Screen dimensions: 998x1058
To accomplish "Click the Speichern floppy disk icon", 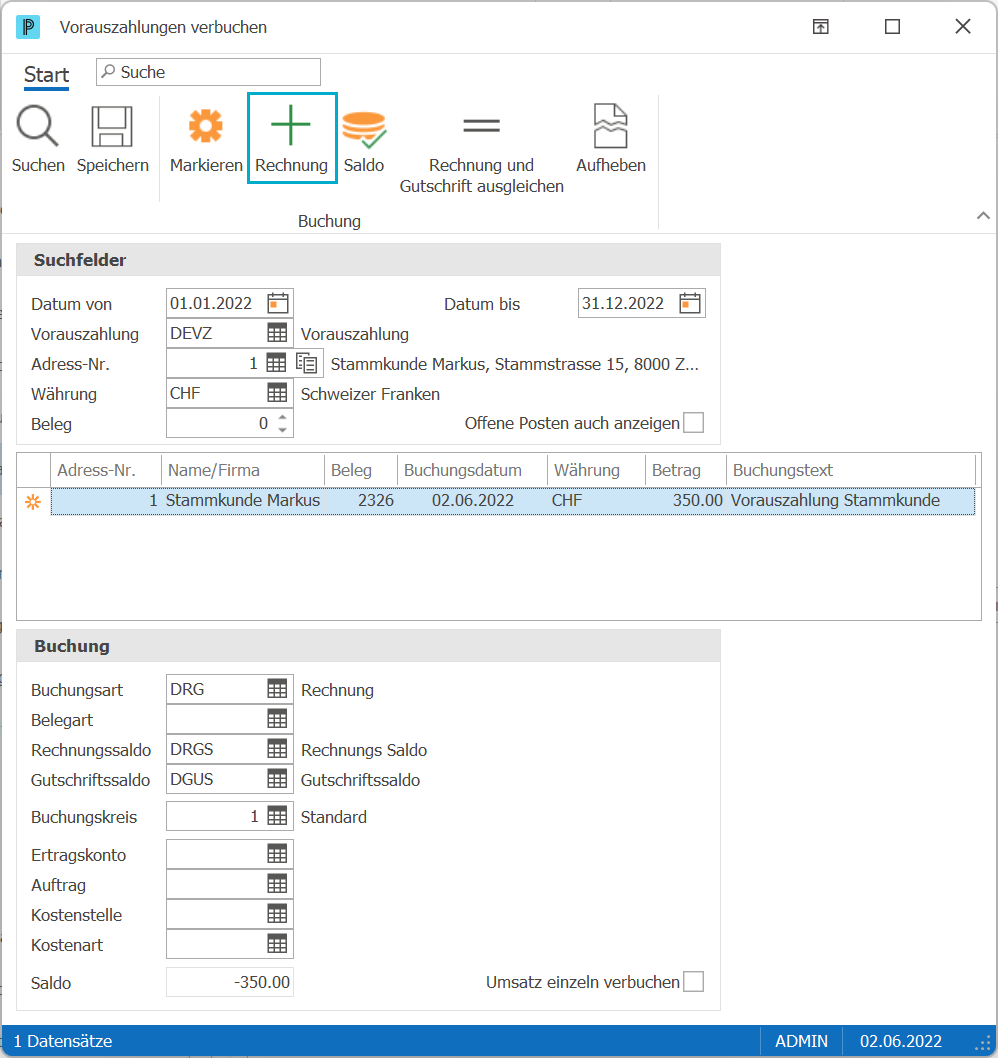I will [111, 126].
